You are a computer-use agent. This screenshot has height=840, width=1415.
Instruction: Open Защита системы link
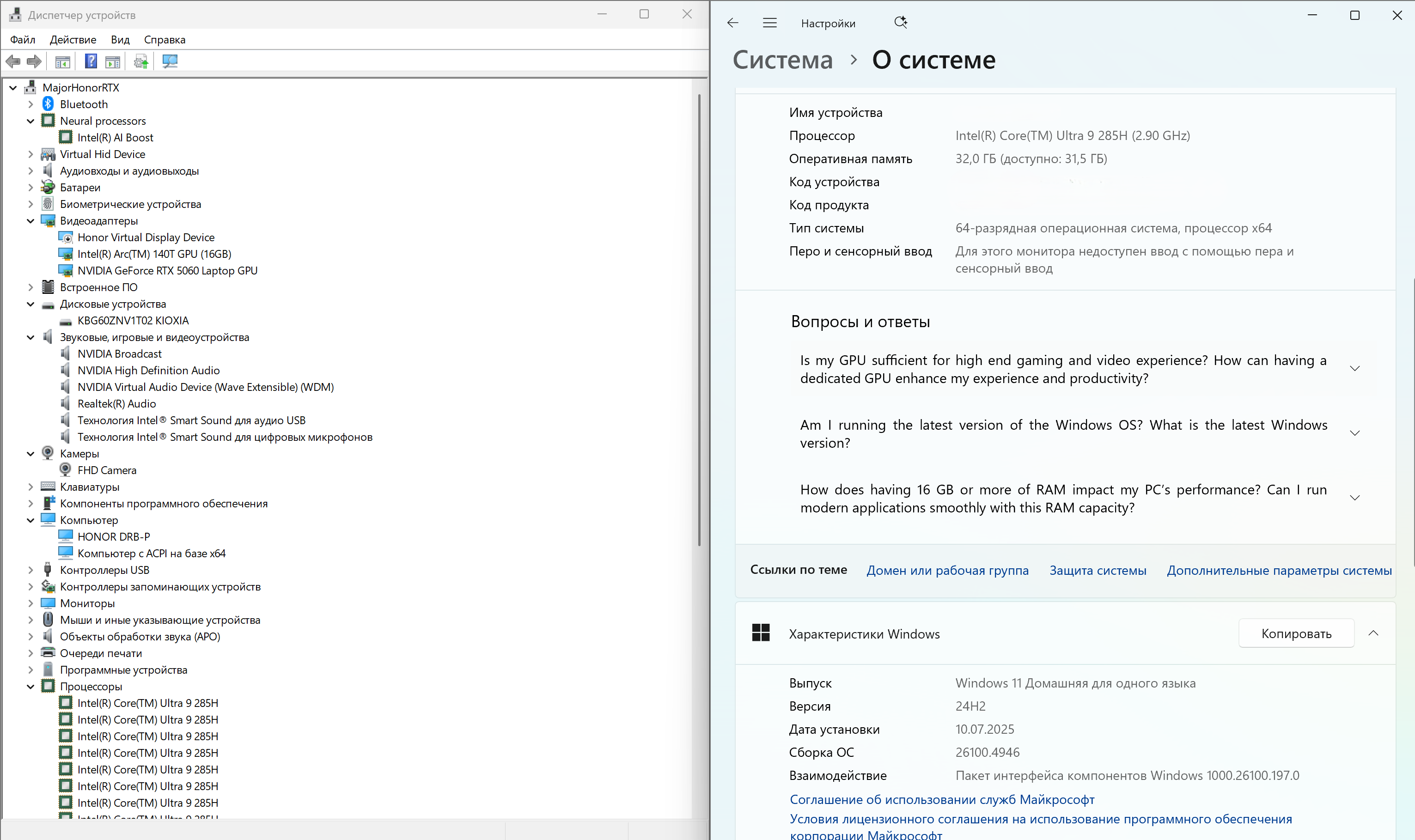point(1098,571)
